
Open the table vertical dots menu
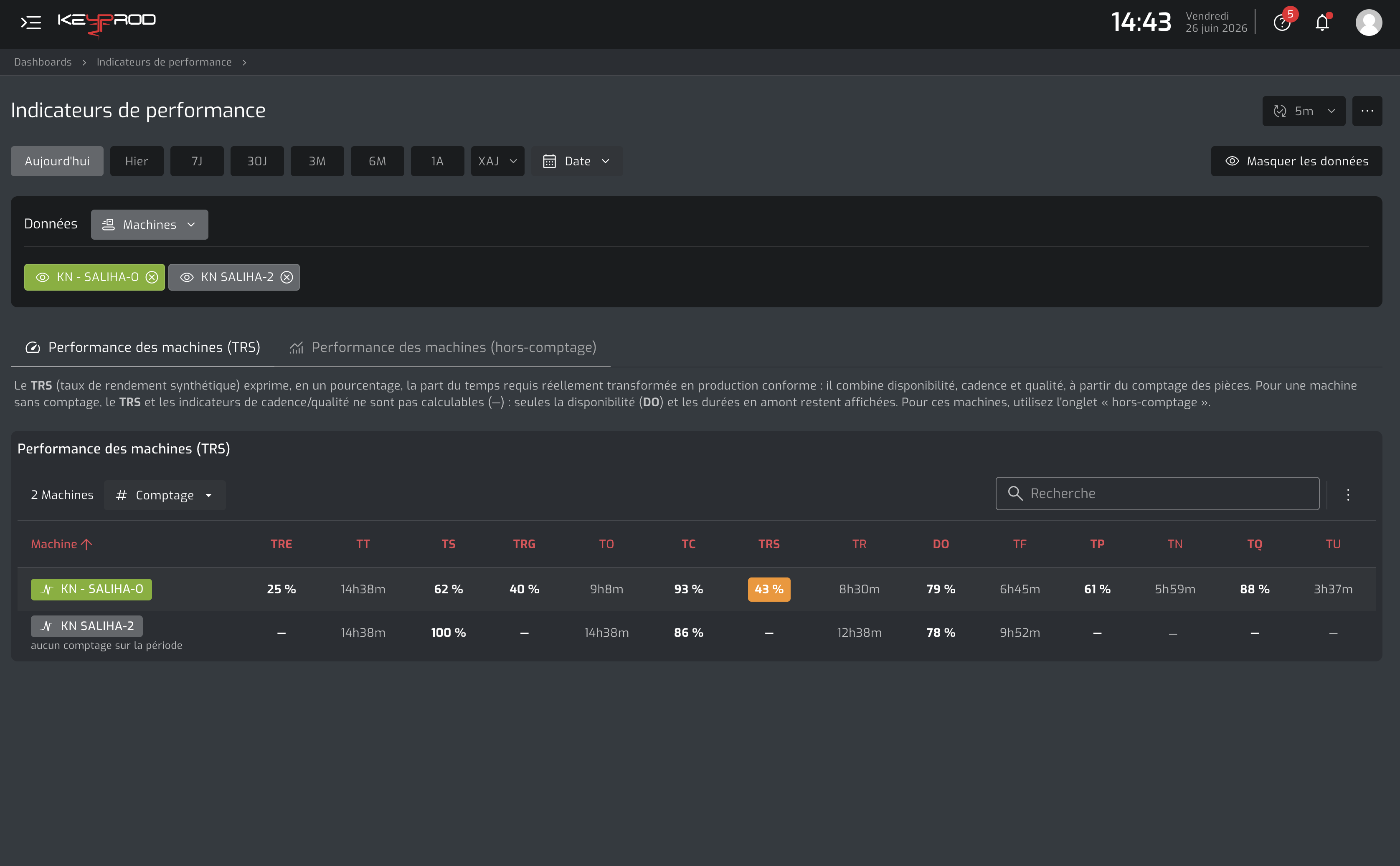pos(1348,494)
